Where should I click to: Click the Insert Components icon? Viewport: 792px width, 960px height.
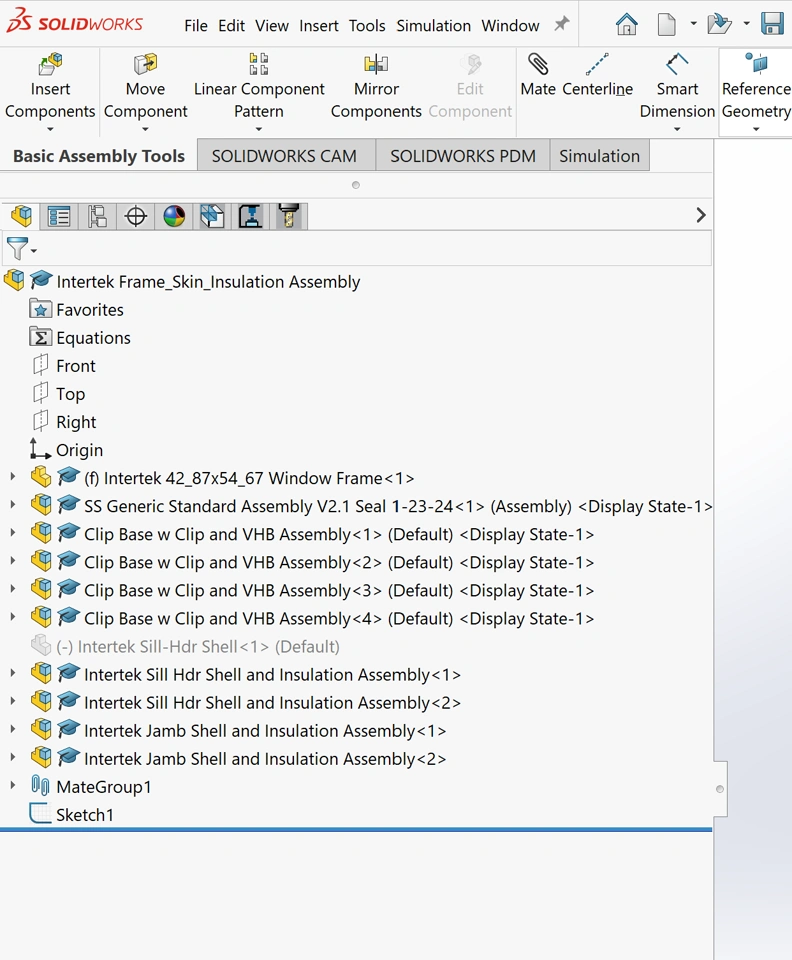(50, 64)
